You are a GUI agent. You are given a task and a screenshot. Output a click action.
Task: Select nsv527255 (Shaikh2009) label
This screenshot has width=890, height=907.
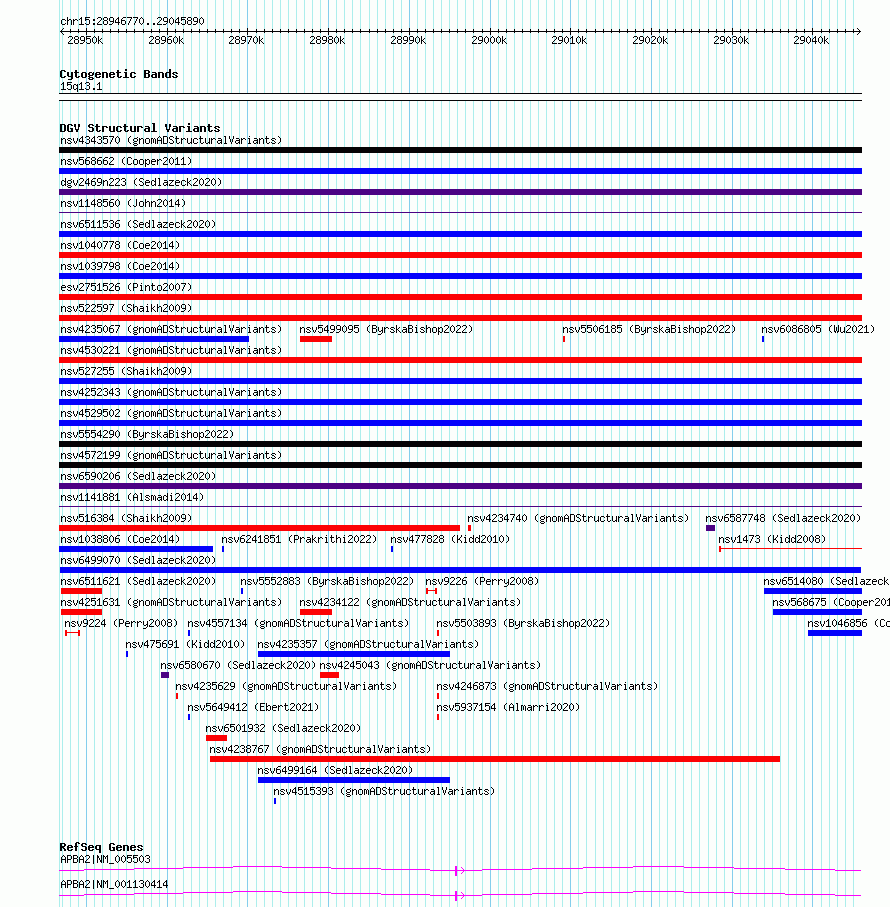[126, 371]
